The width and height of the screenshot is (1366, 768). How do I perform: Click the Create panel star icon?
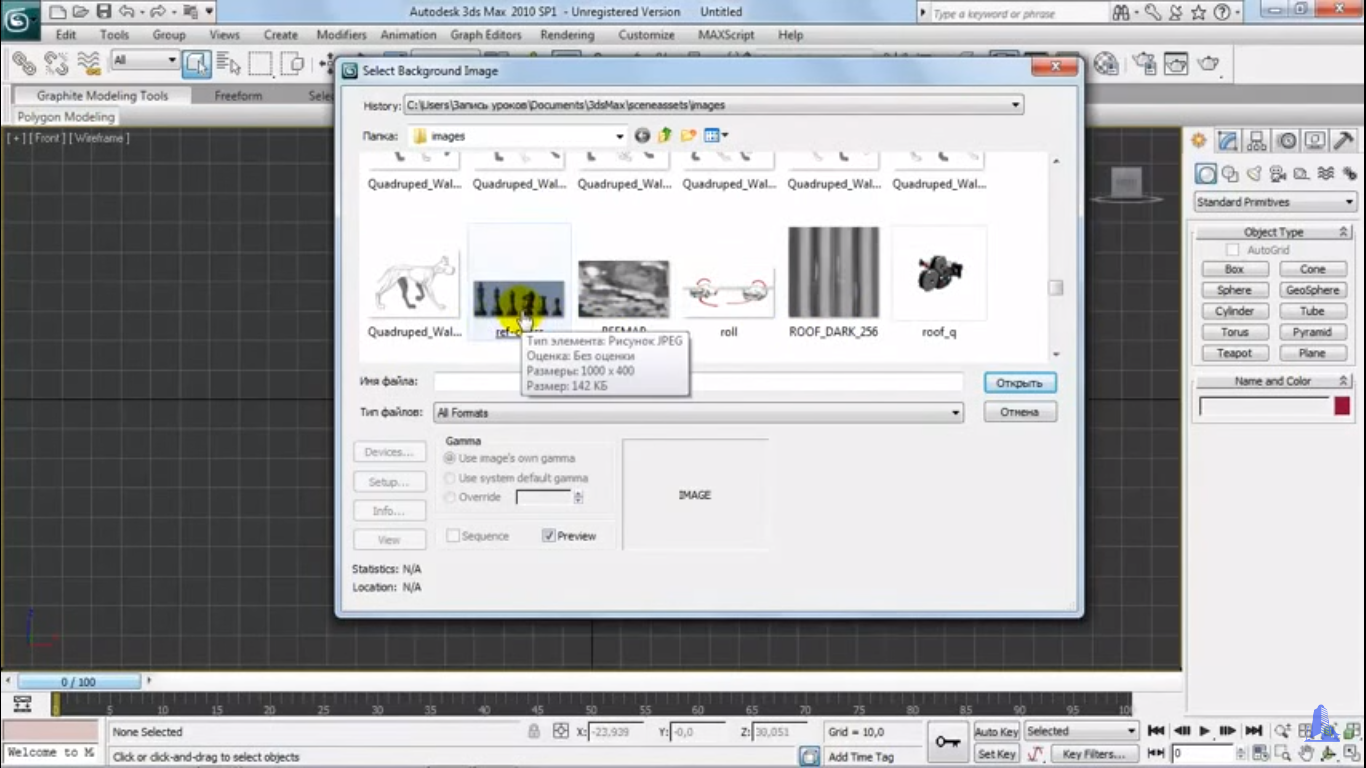pos(1199,141)
